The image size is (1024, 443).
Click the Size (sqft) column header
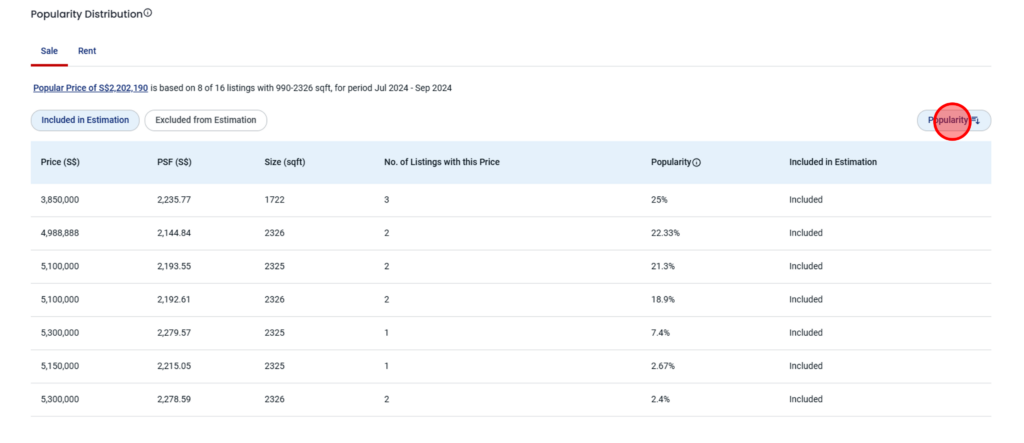pyautogui.click(x=285, y=162)
